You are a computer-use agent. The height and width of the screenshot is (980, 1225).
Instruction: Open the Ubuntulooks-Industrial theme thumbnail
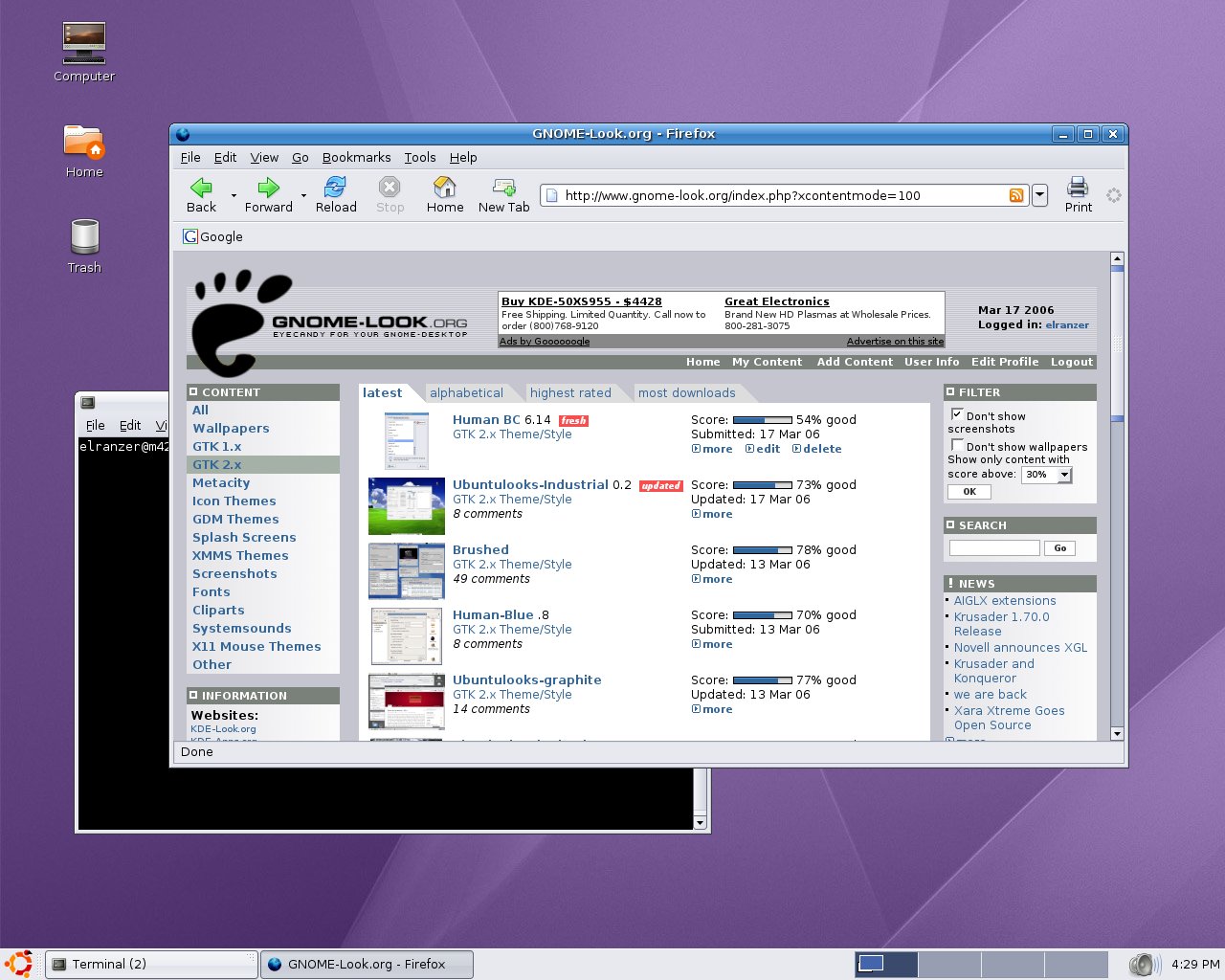(407, 506)
